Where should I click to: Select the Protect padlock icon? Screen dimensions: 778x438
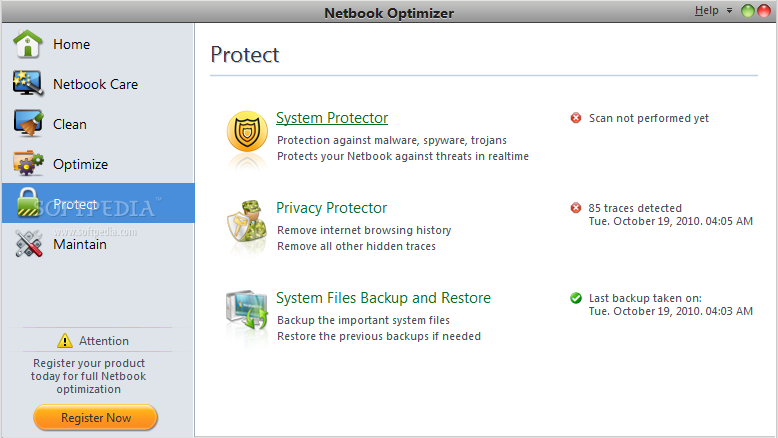pyautogui.click(x=28, y=202)
